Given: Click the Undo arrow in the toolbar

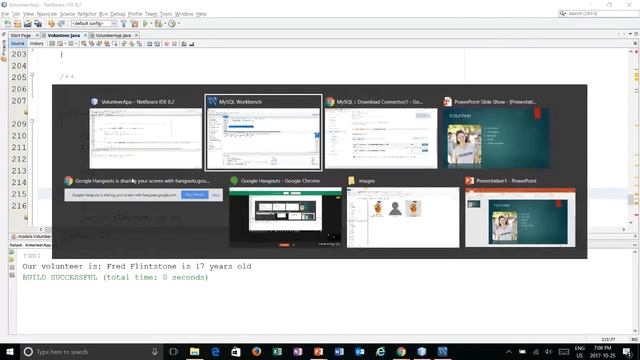Looking at the screenshot, I should coord(51,24).
